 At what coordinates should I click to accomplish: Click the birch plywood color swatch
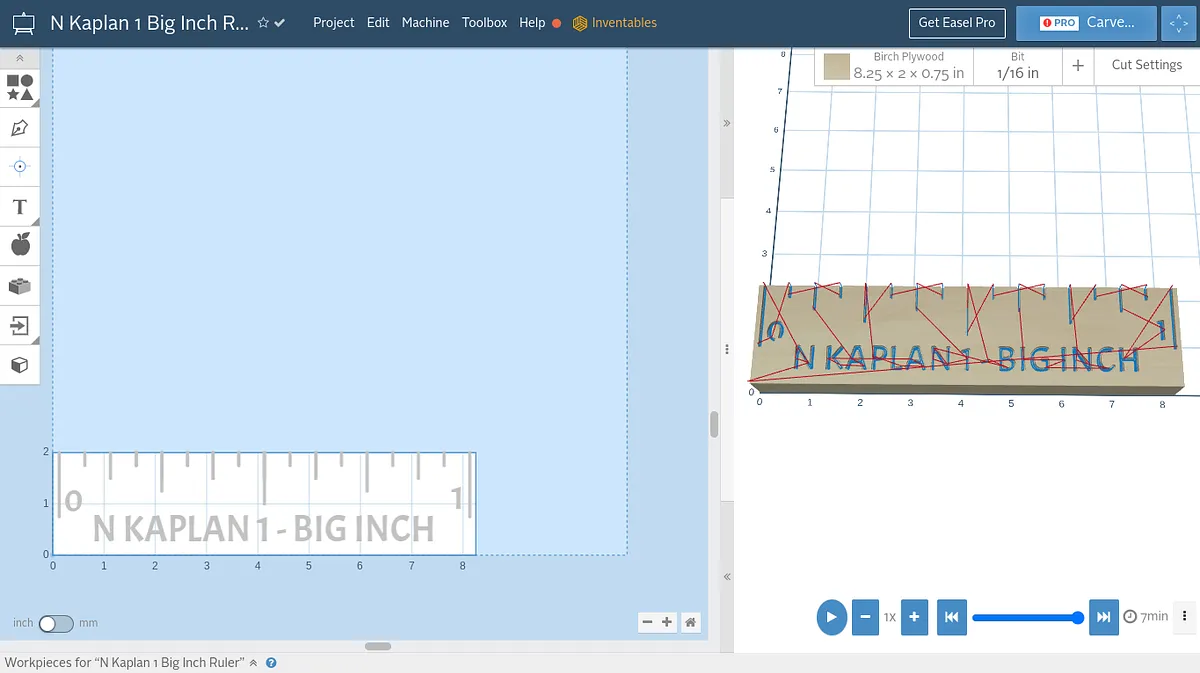click(x=837, y=67)
